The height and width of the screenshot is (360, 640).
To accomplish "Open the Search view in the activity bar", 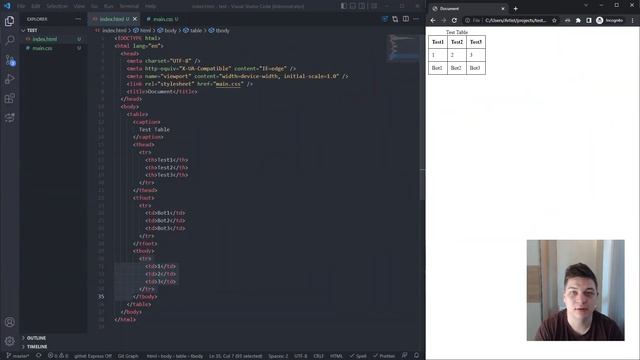I will [x=9, y=40].
